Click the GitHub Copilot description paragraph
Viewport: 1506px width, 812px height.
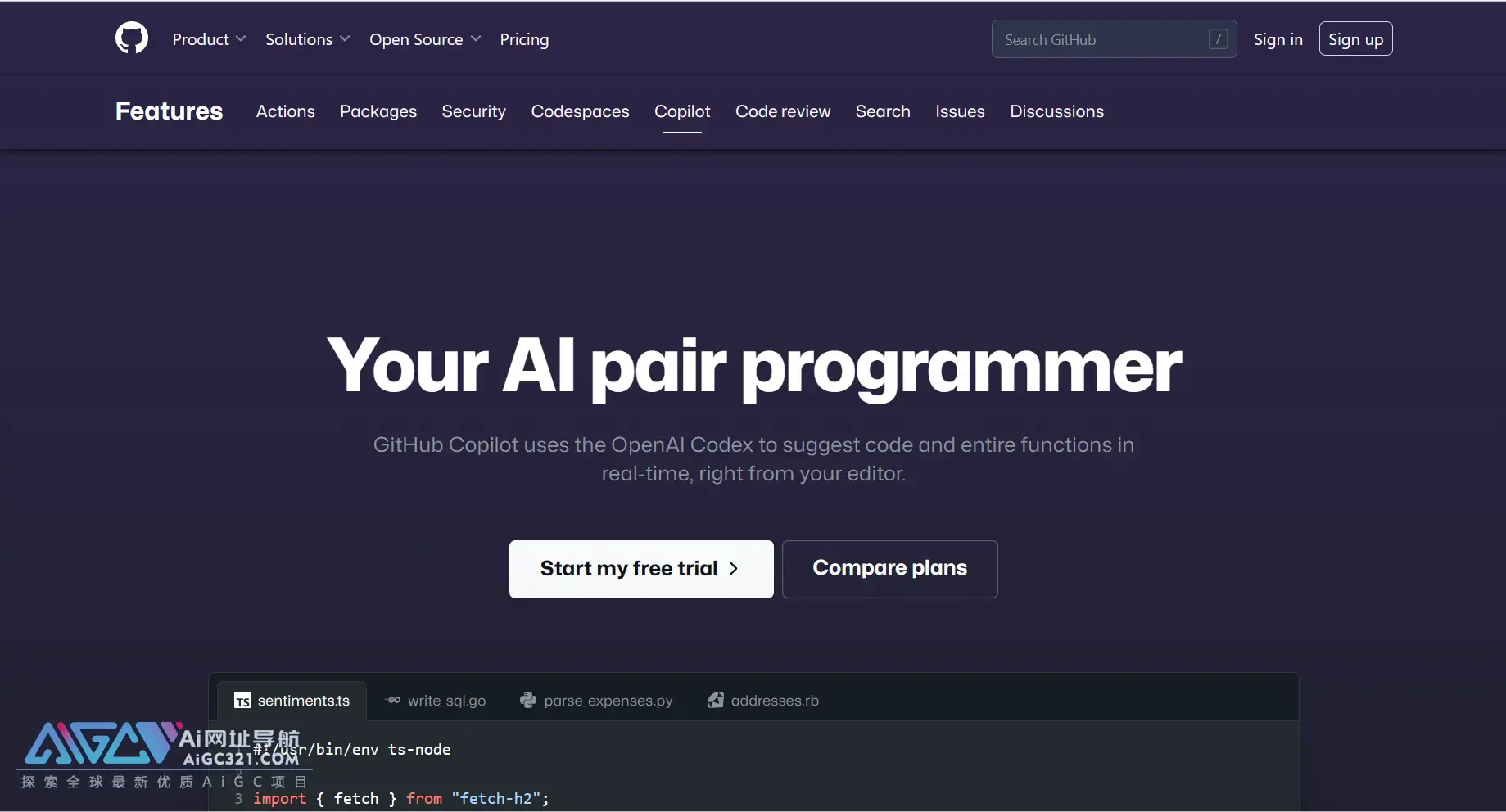[x=753, y=459]
